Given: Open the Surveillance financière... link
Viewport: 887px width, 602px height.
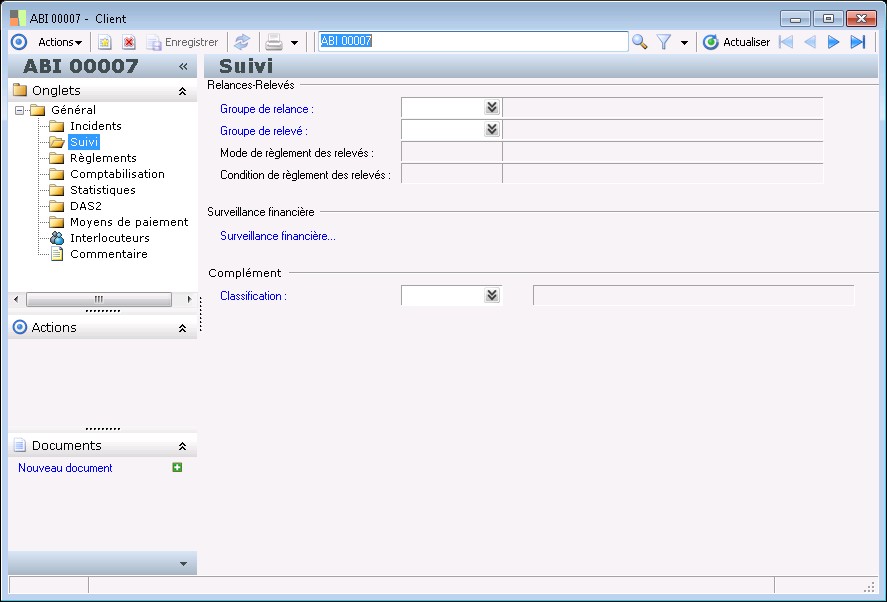Looking at the screenshot, I should tap(278, 236).
